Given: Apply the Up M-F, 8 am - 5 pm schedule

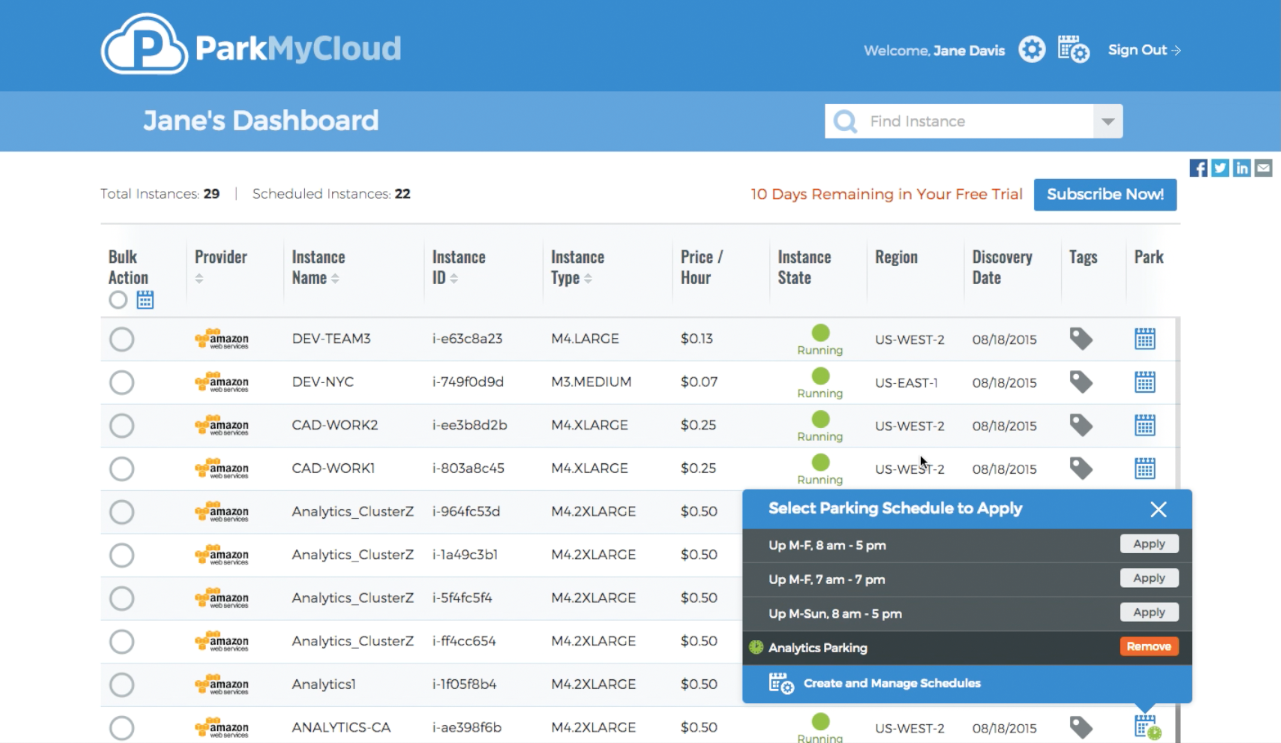Looking at the screenshot, I should point(1149,544).
